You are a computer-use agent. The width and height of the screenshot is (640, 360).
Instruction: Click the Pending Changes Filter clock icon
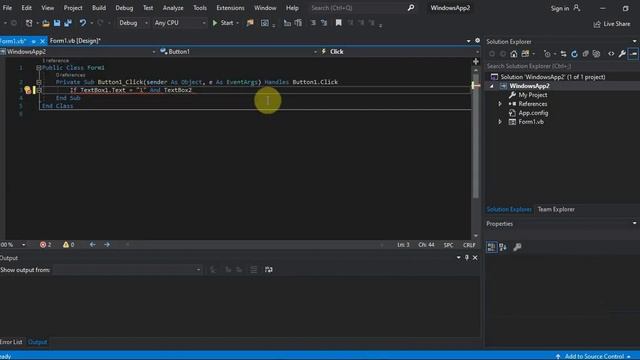click(547, 54)
